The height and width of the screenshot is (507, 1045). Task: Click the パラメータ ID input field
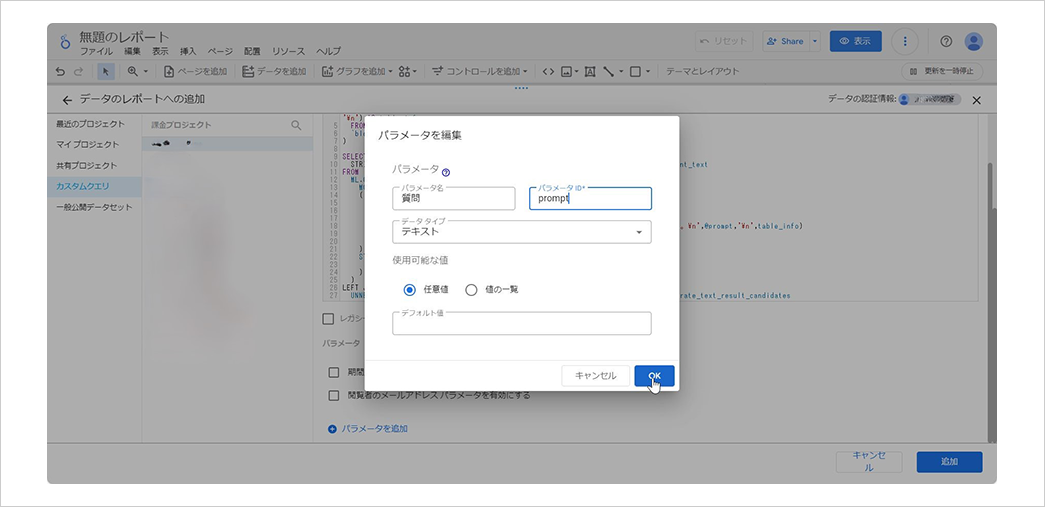point(590,199)
